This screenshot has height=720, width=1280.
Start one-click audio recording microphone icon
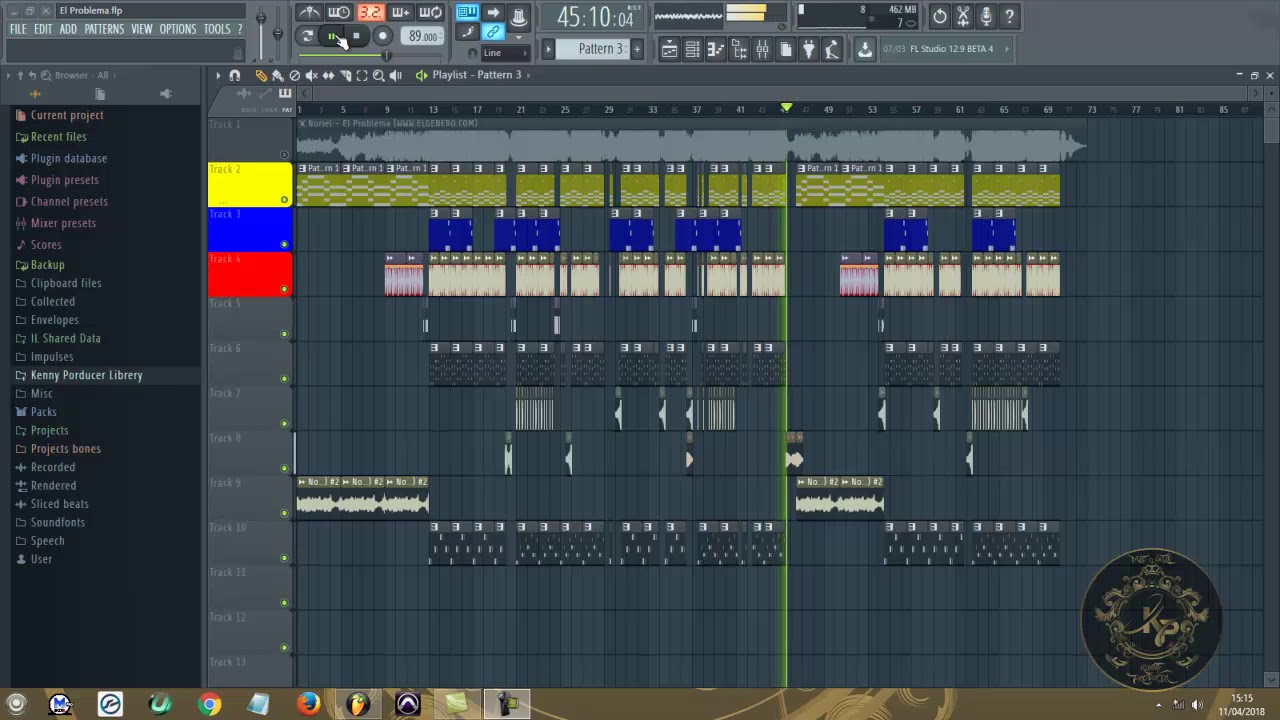click(x=986, y=16)
